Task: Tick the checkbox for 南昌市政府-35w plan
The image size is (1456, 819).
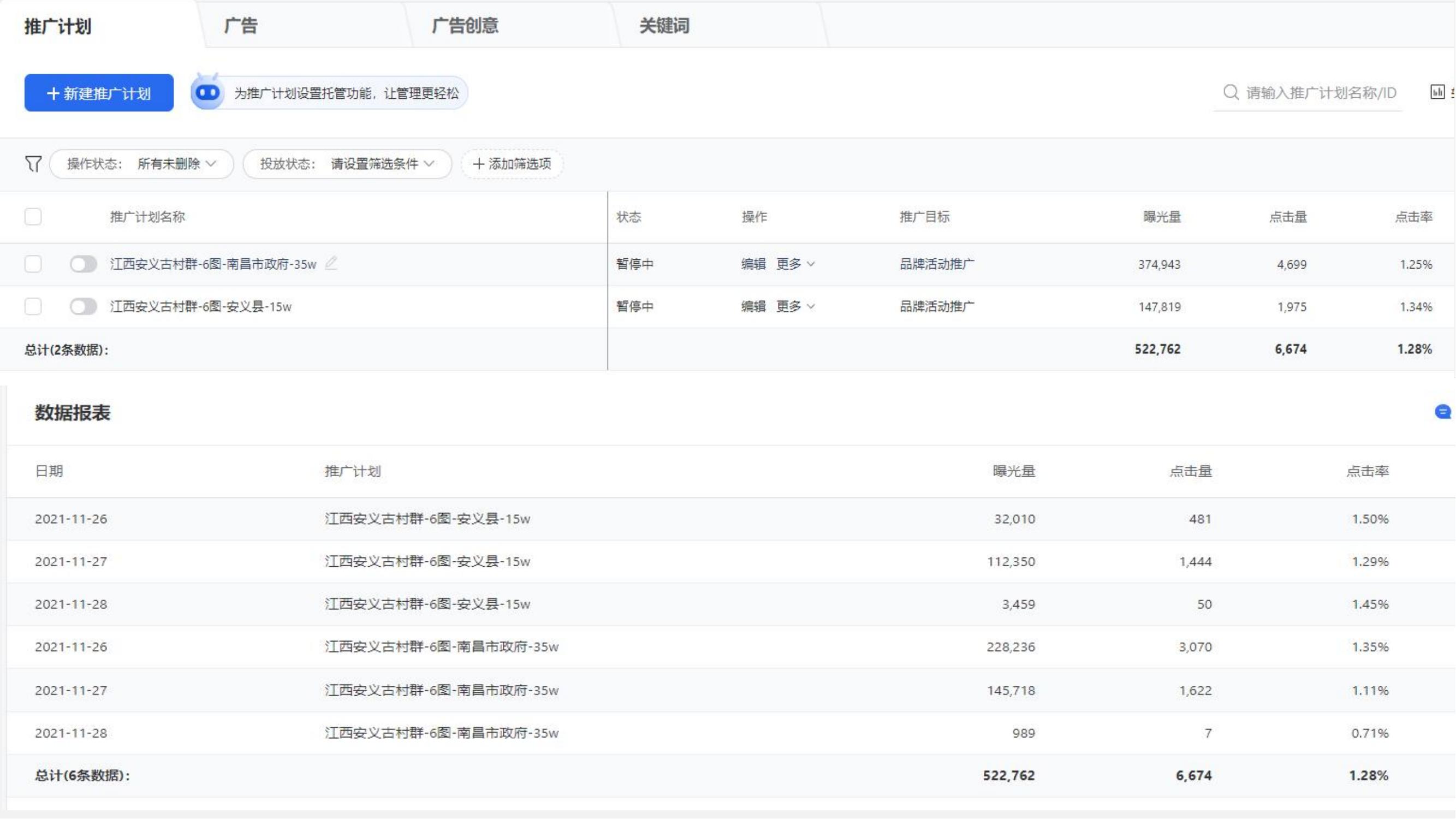Action: [33, 264]
